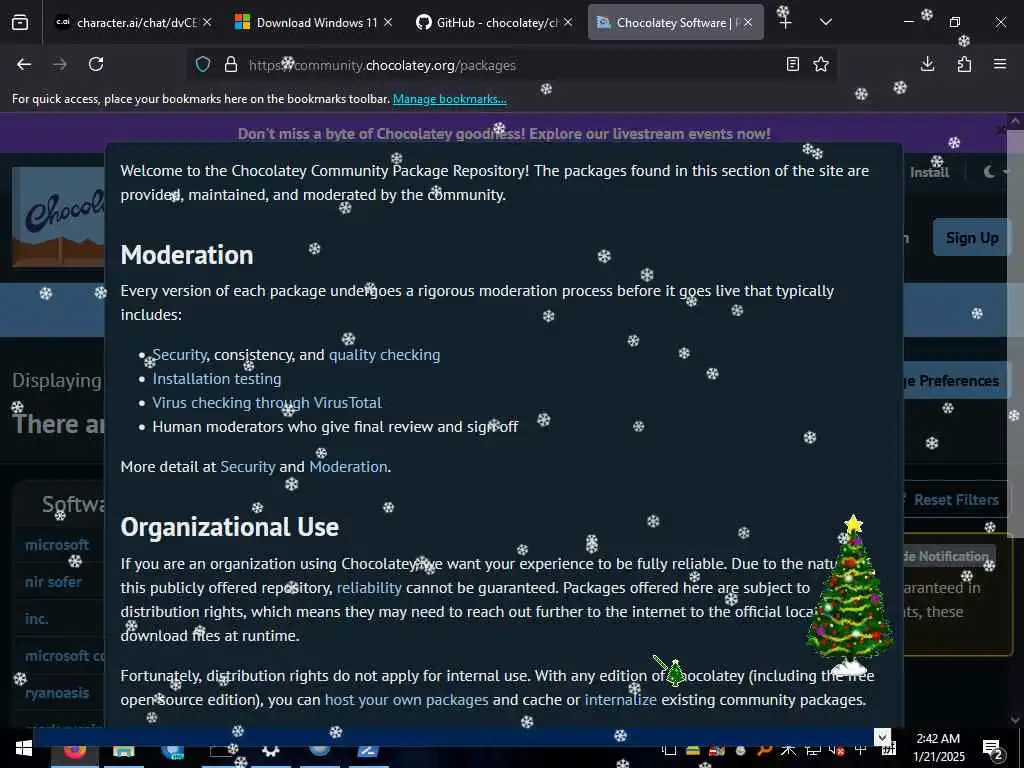1024x768 pixels.
Task: Open the Security link in the moderation list
Action: click(180, 355)
